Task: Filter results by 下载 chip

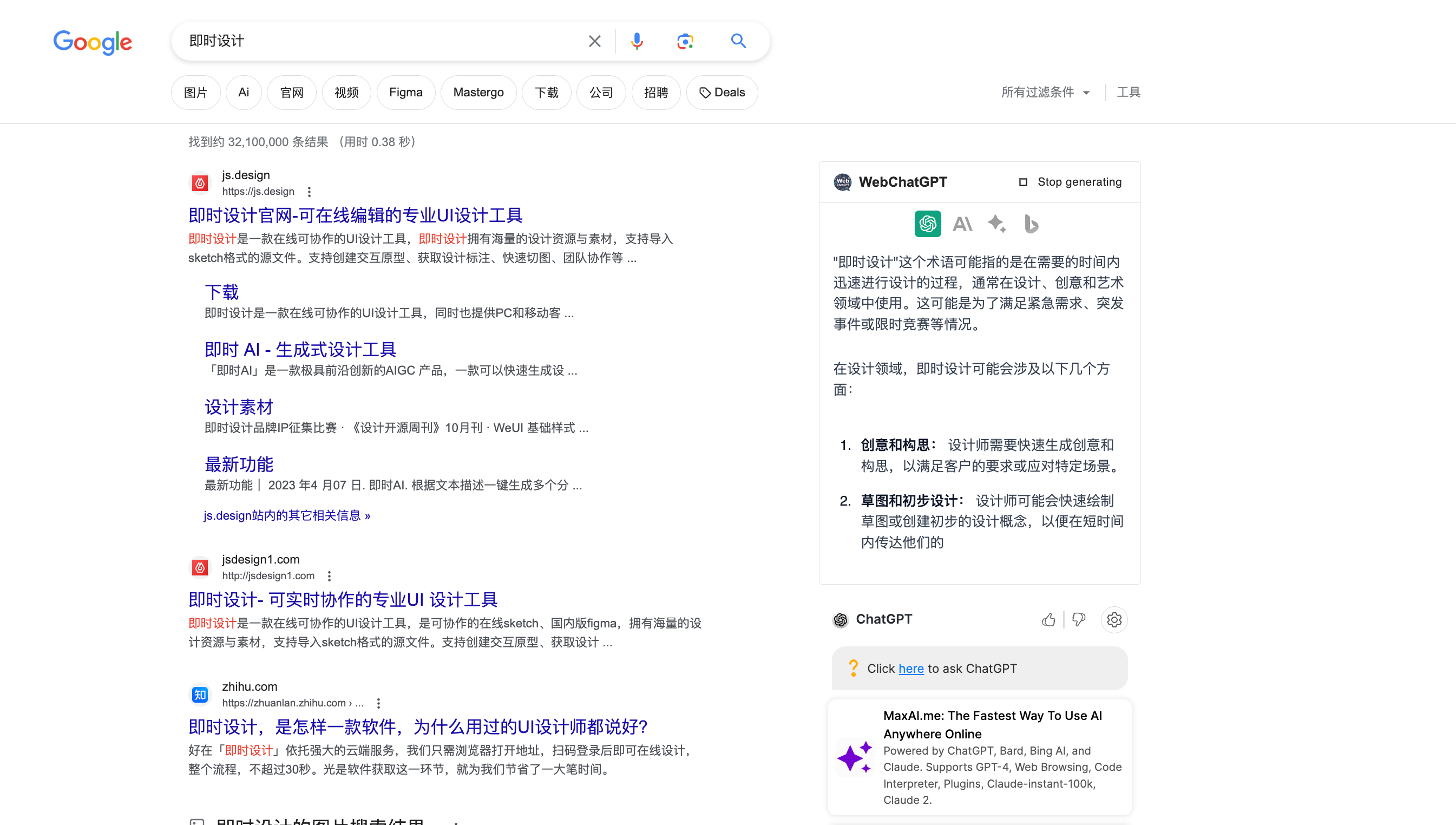Action: coord(547,93)
